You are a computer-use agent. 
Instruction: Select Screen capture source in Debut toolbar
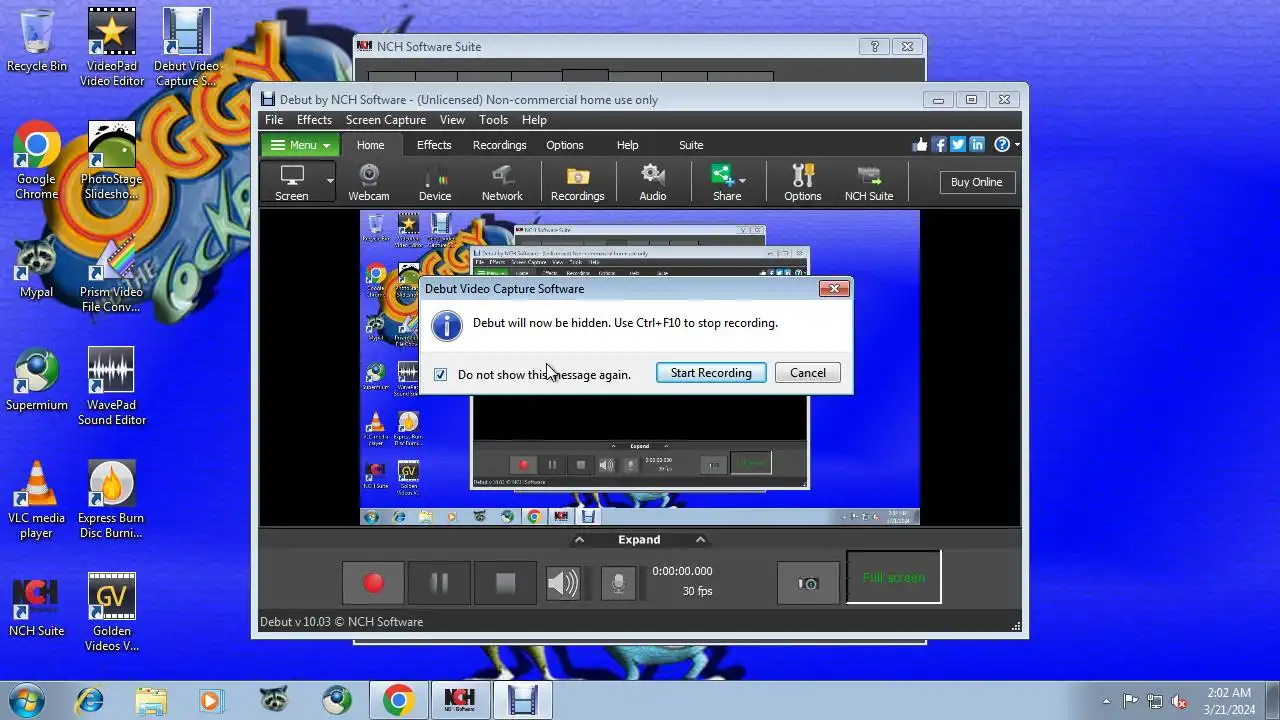click(x=292, y=183)
